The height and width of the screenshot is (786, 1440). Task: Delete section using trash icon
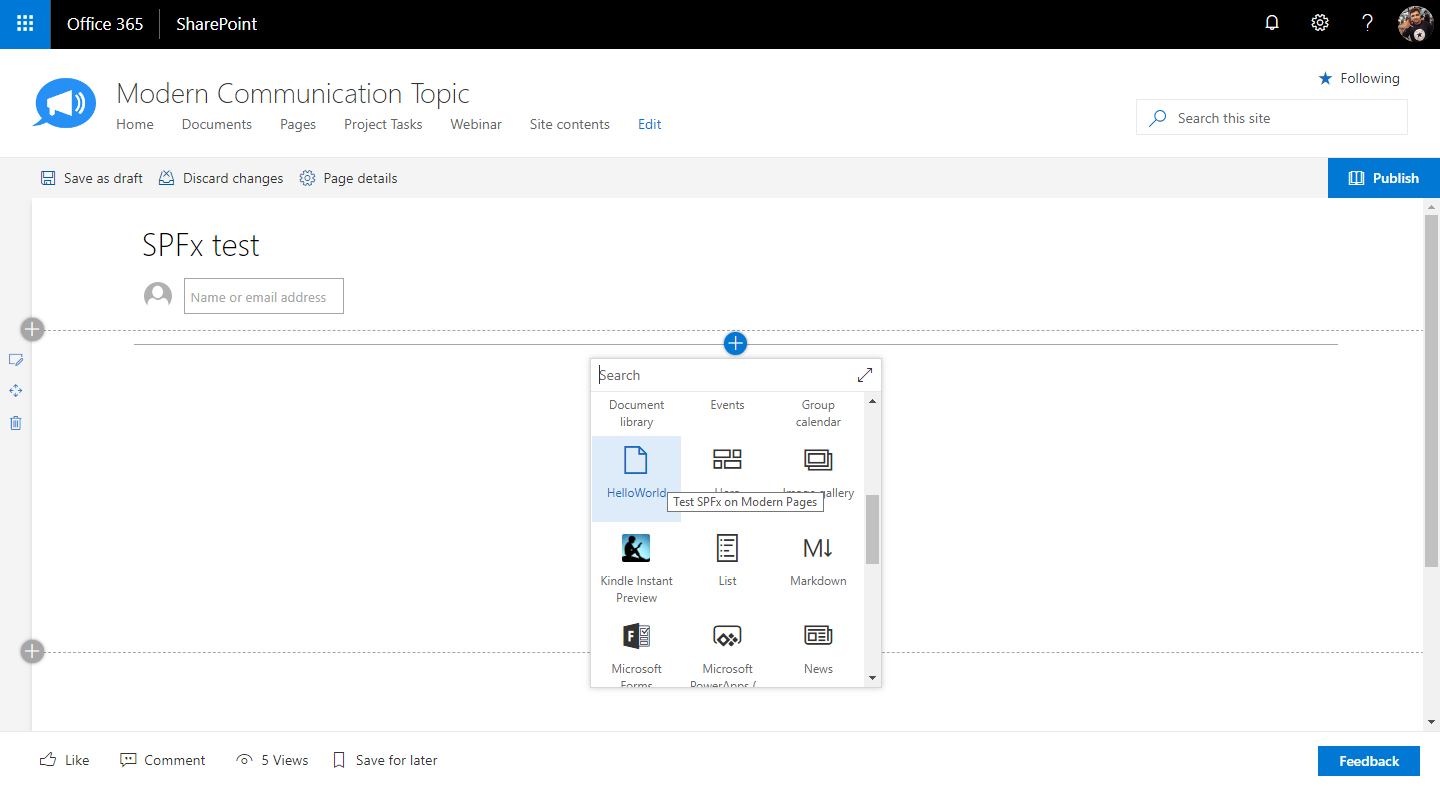tap(16, 423)
